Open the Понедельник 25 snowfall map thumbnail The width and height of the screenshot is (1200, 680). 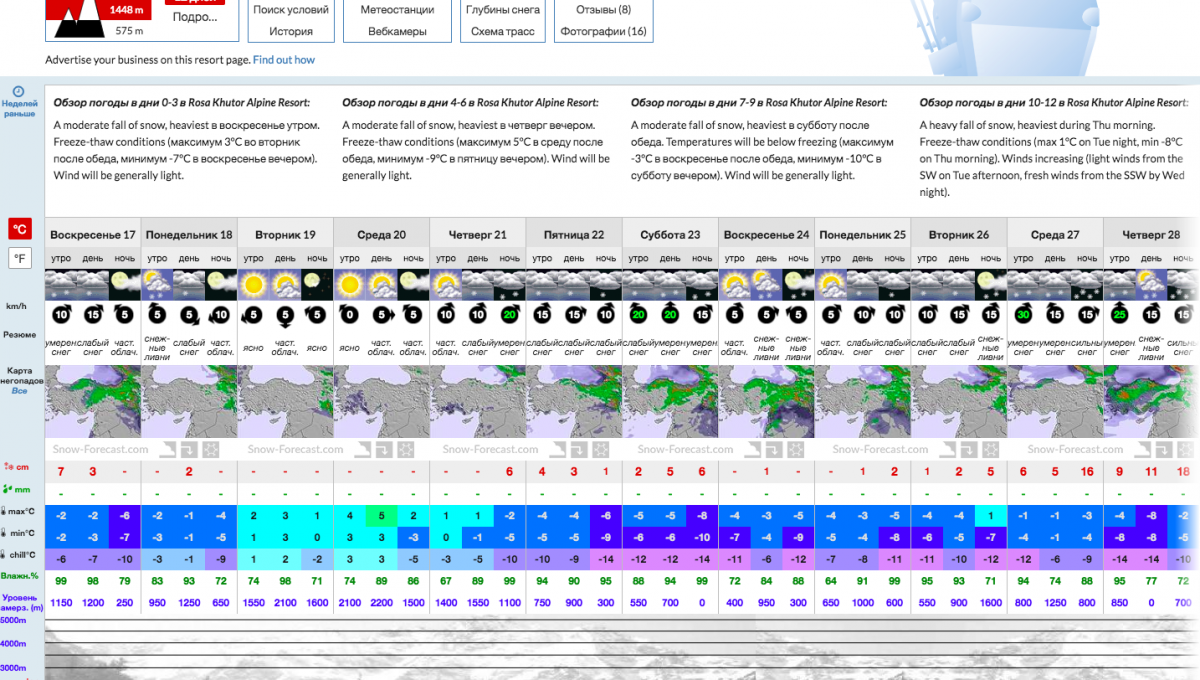[862, 402]
